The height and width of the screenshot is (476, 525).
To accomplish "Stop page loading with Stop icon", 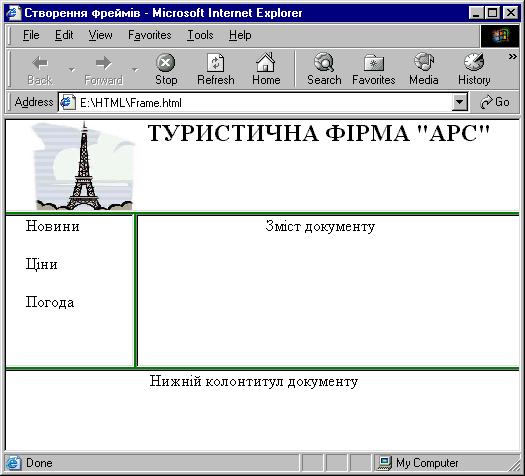I will [x=166, y=63].
